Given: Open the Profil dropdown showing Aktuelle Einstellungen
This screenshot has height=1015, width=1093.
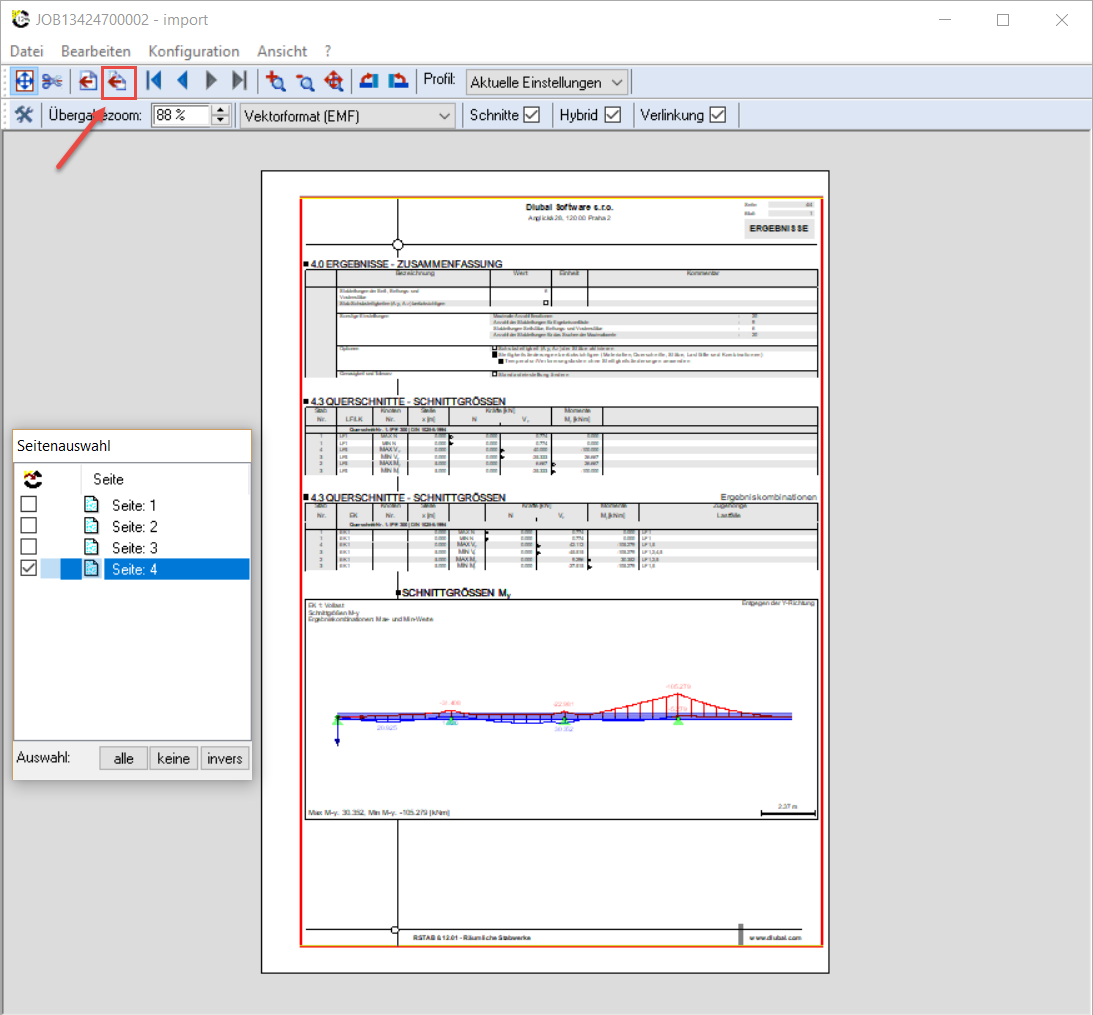Looking at the screenshot, I should click(x=546, y=81).
